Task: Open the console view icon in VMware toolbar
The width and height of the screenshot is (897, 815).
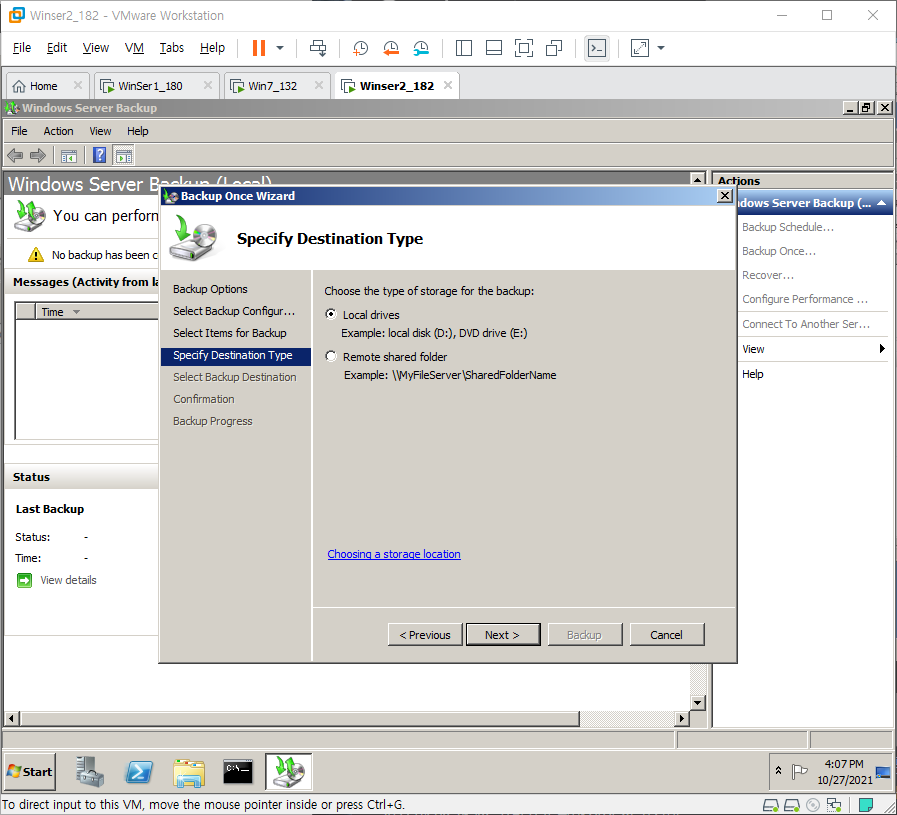Action: point(597,48)
